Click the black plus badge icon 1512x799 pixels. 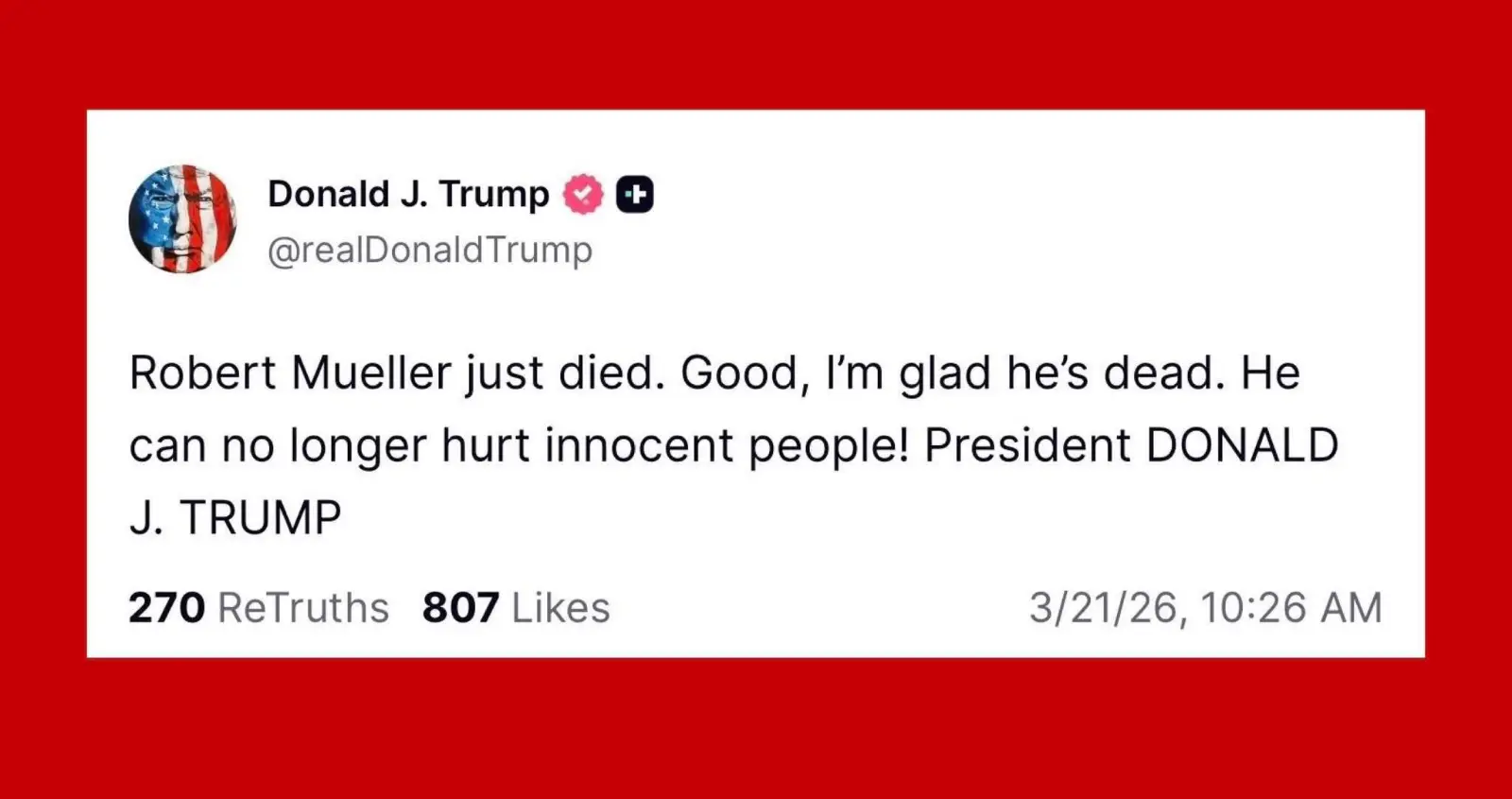coord(635,194)
